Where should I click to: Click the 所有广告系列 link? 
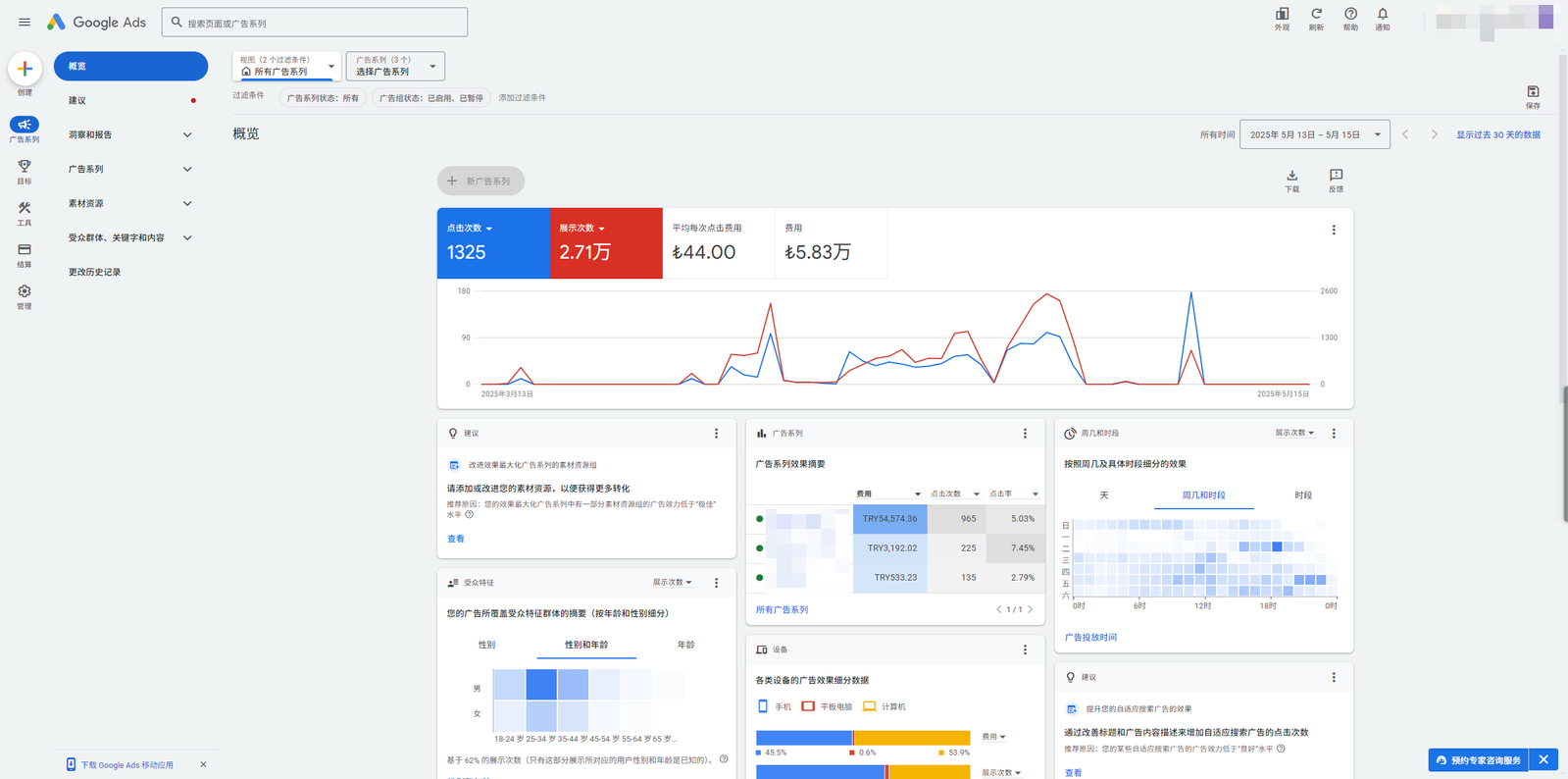click(x=782, y=609)
